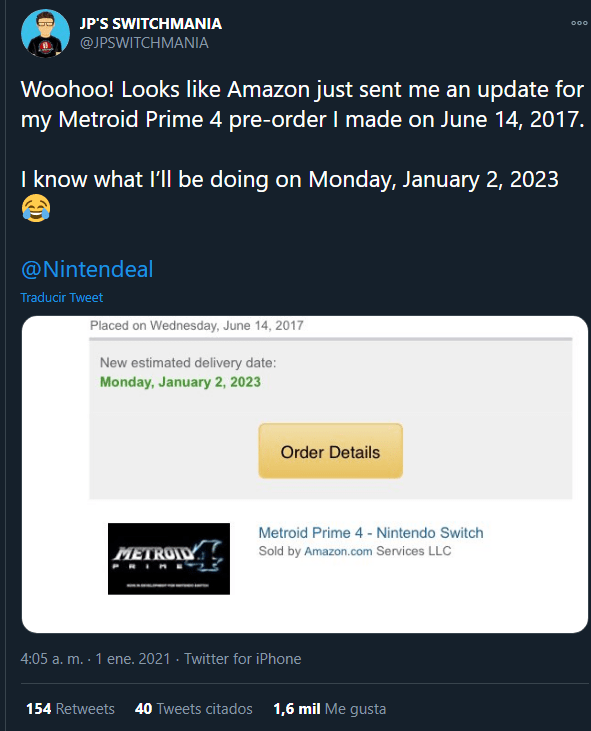Click the Order Details button in image
591x731 pixels.
click(330, 451)
